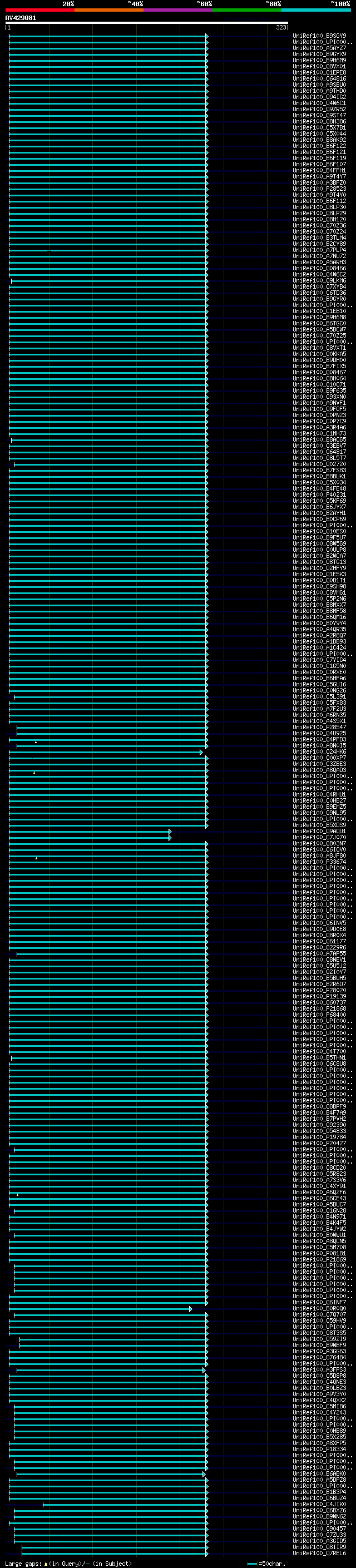Select label UniRef100_P08181

pyautogui.click(x=319, y=1253)
